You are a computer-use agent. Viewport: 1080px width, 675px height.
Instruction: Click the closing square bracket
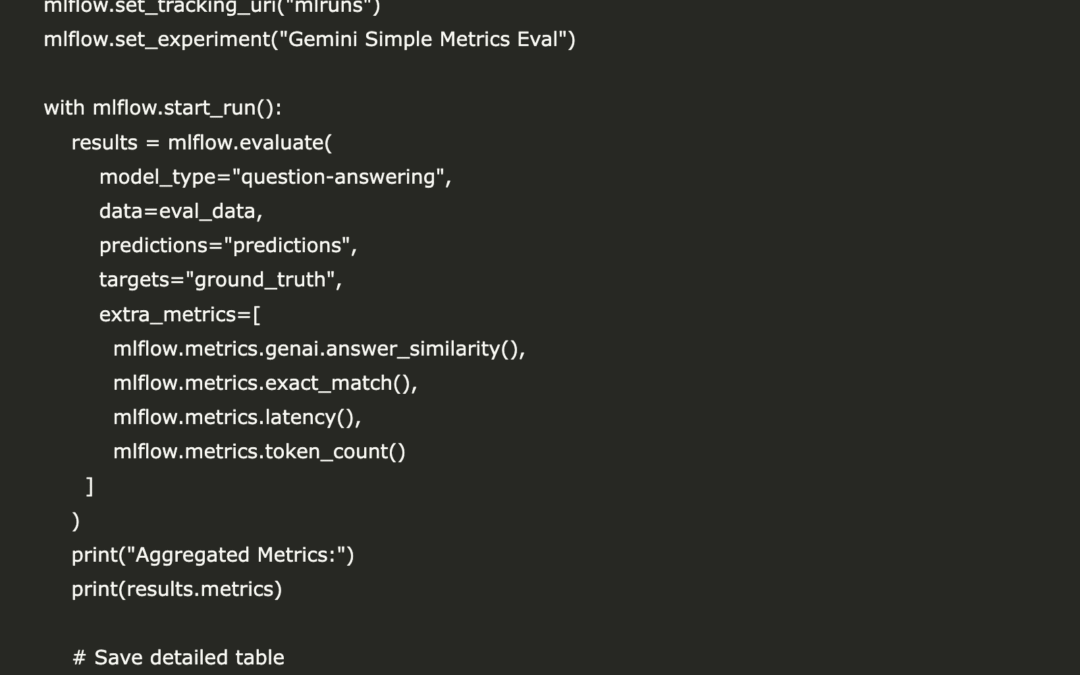pos(90,486)
